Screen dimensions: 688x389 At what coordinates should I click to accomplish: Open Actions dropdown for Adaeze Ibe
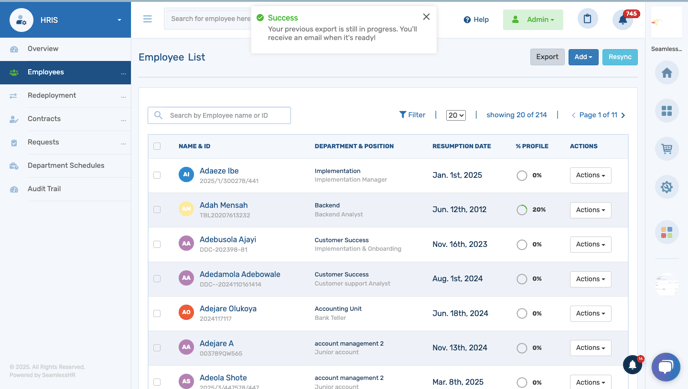[590, 175]
